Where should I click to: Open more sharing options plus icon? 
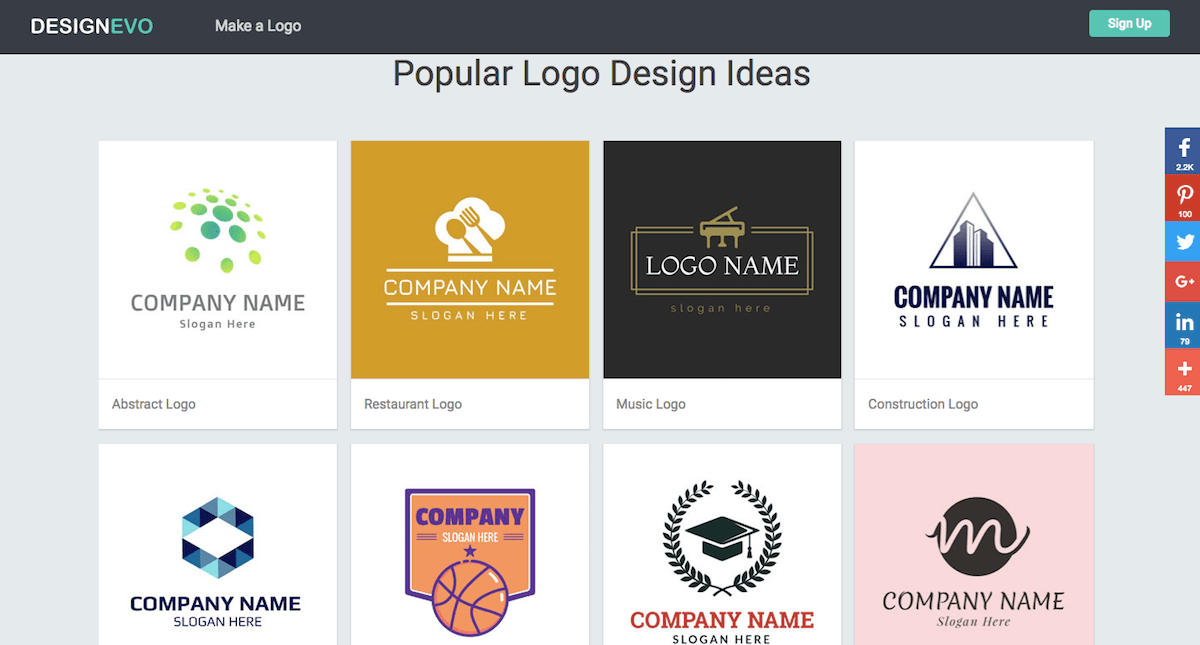click(x=1183, y=371)
